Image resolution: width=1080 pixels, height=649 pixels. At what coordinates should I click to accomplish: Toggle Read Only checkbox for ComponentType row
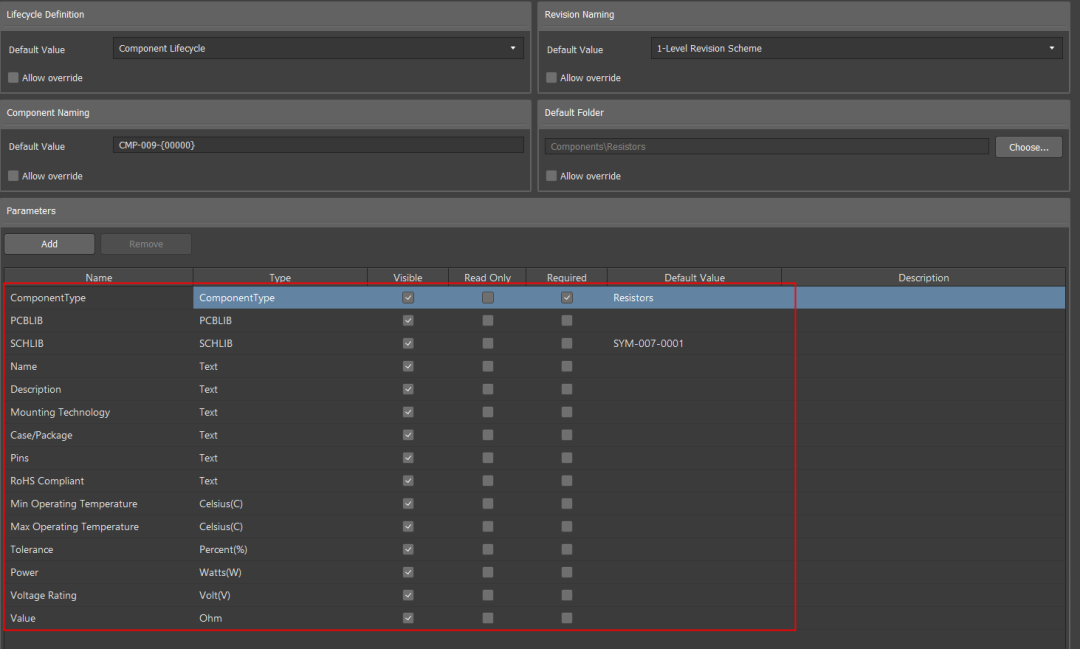click(x=488, y=298)
